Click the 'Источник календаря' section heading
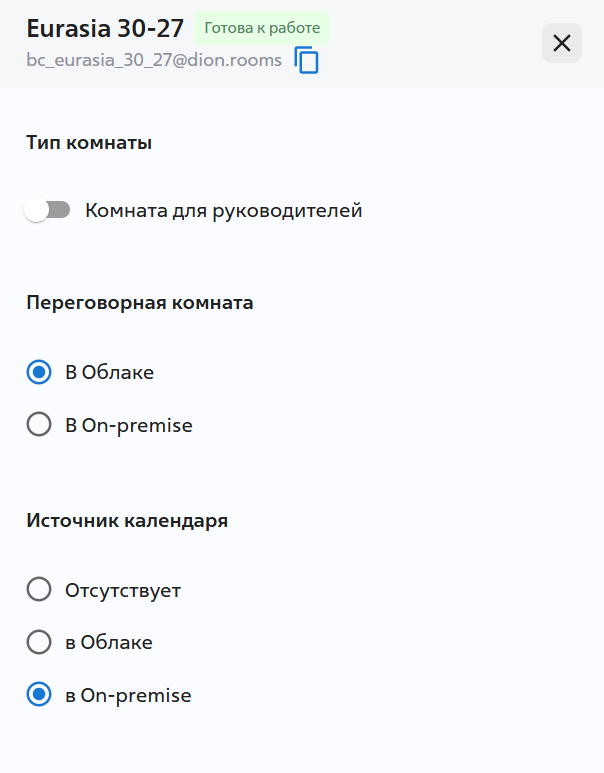 [127, 520]
